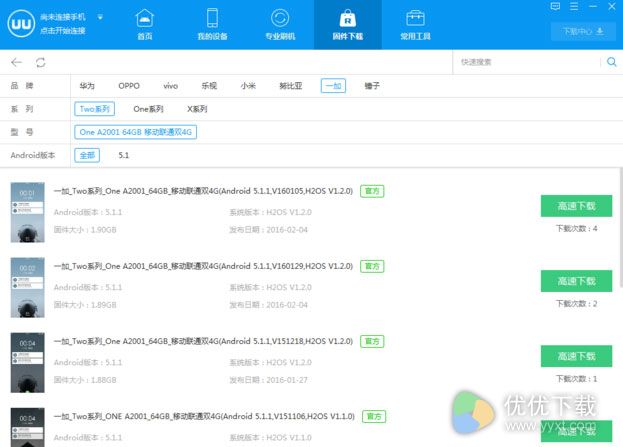Click 下载次数：1 text
This screenshot has height=447, width=623.
click(577, 379)
